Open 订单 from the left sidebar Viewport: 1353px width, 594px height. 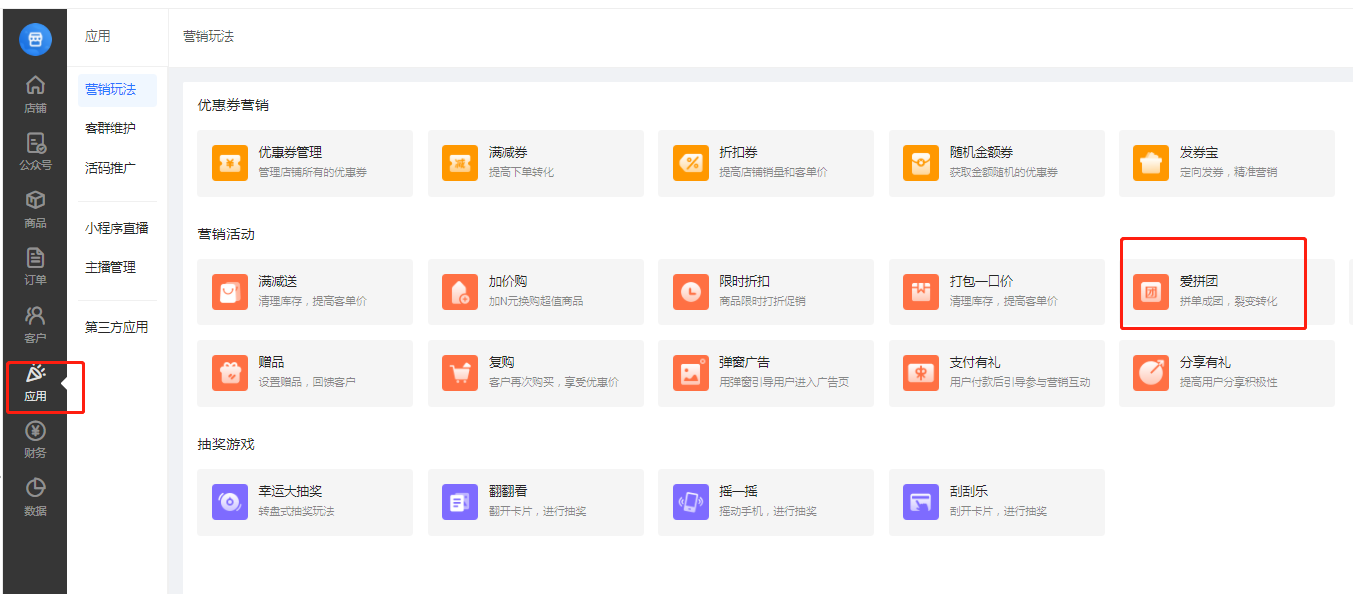35,266
